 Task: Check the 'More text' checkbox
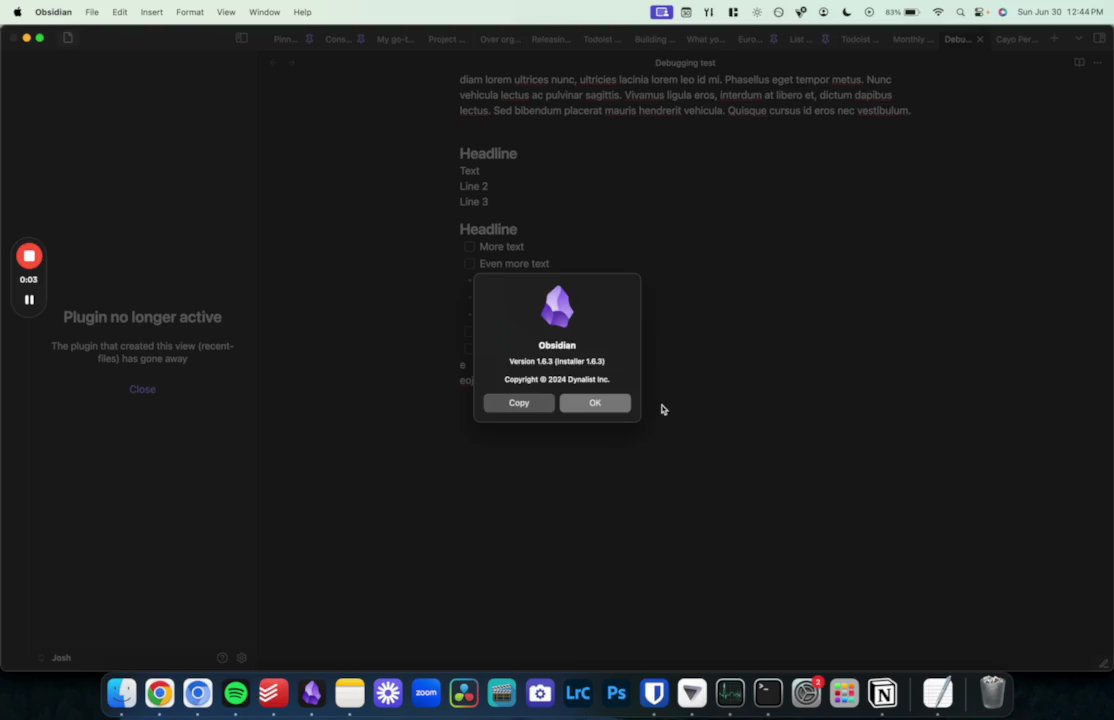pos(469,247)
